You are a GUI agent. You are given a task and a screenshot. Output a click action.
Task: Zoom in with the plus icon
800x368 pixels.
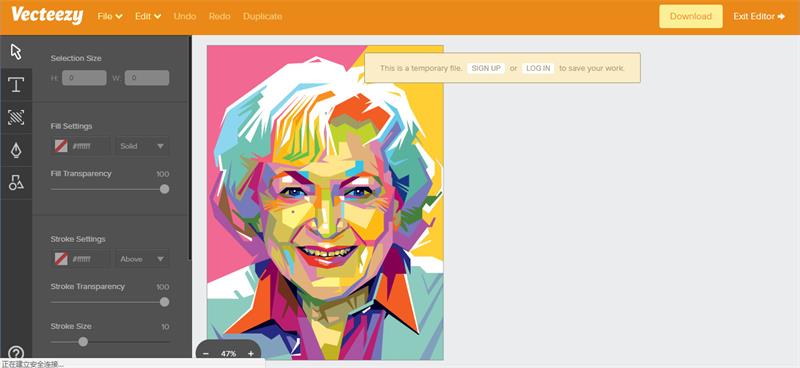[x=251, y=353]
